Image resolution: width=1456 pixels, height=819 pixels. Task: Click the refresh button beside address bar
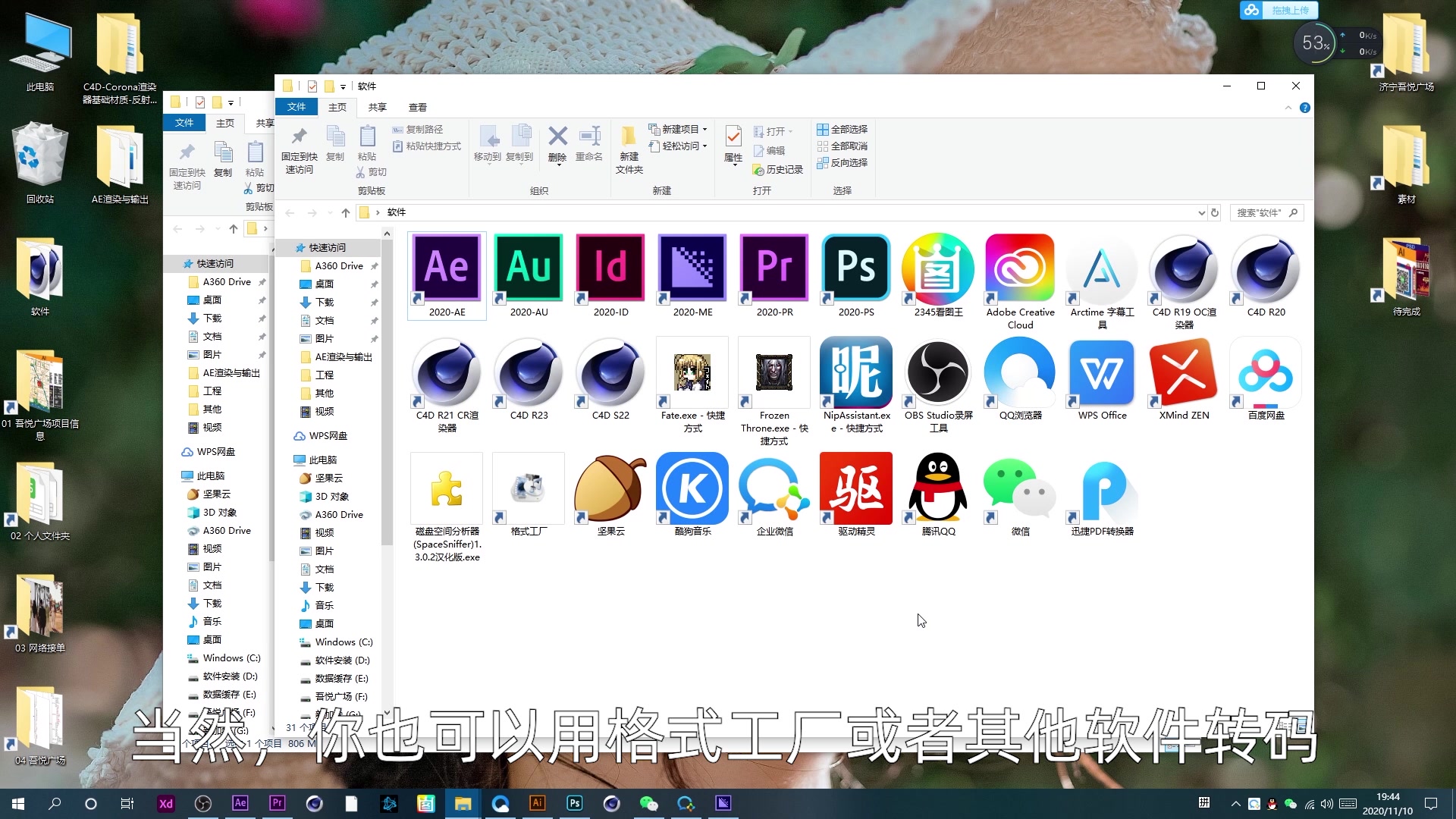click(1215, 213)
